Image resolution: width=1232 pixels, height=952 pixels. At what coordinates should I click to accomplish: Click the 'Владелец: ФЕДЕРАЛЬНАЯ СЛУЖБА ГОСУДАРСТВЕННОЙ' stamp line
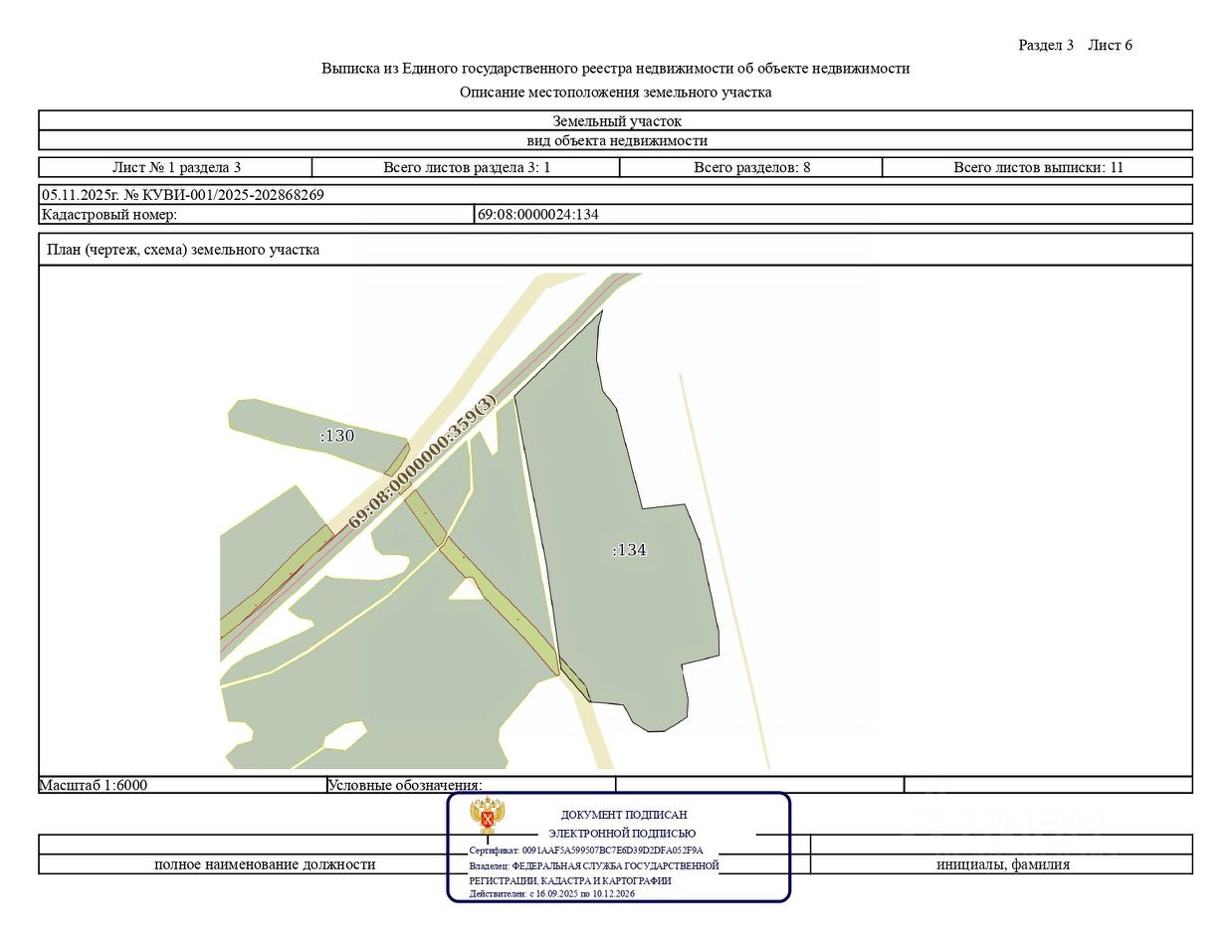coord(594,865)
